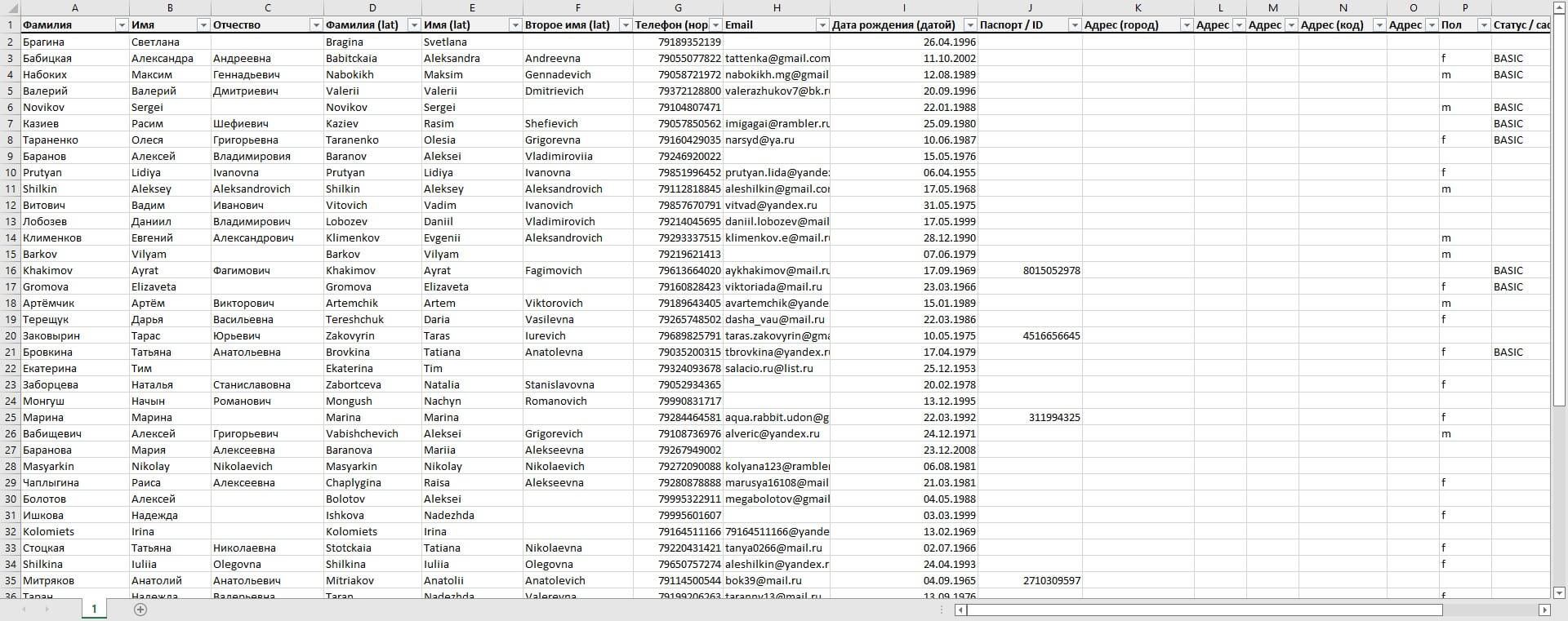
Task: Select row 16 by its row number
Action: [x=11, y=270]
